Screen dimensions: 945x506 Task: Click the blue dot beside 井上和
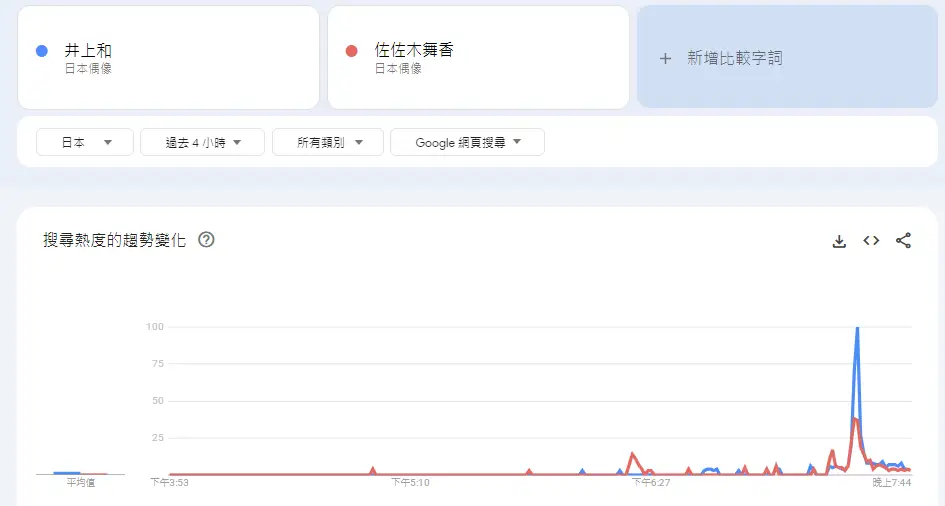tap(41, 50)
